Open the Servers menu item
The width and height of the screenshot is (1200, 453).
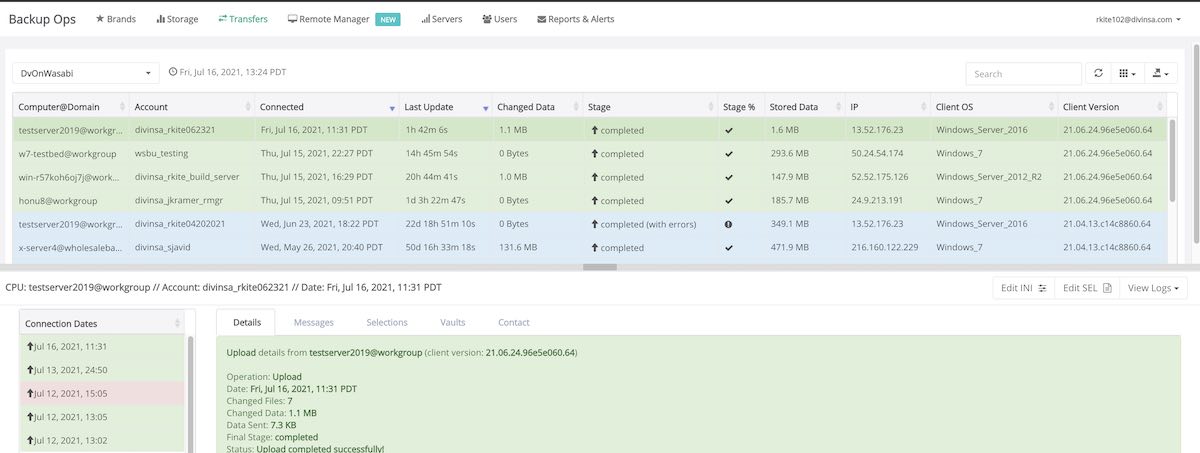(x=441, y=19)
